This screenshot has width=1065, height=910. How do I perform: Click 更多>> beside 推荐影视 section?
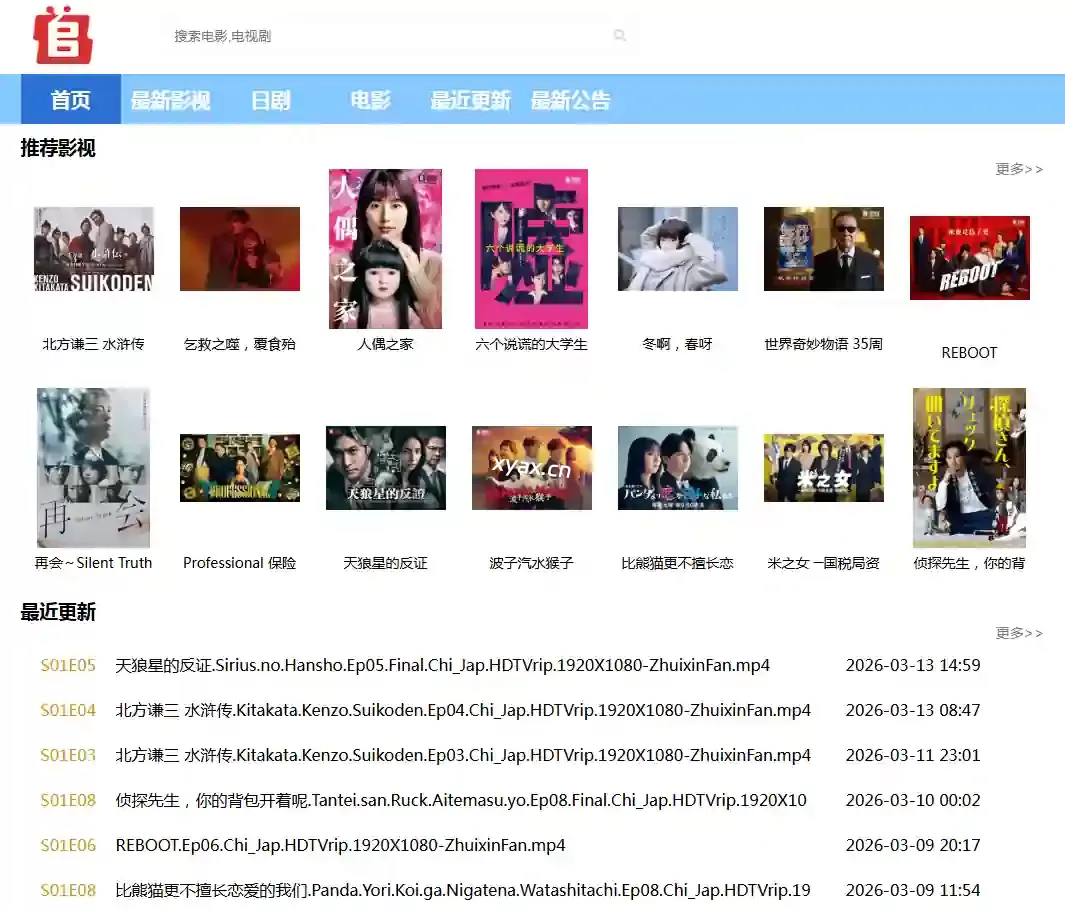(1018, 169)
